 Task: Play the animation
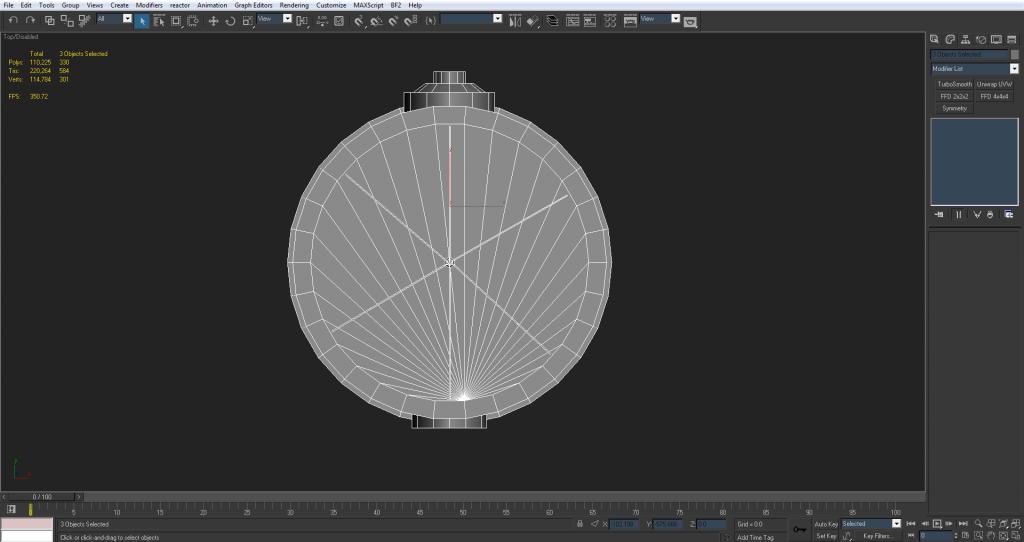[x=937, y=523]
